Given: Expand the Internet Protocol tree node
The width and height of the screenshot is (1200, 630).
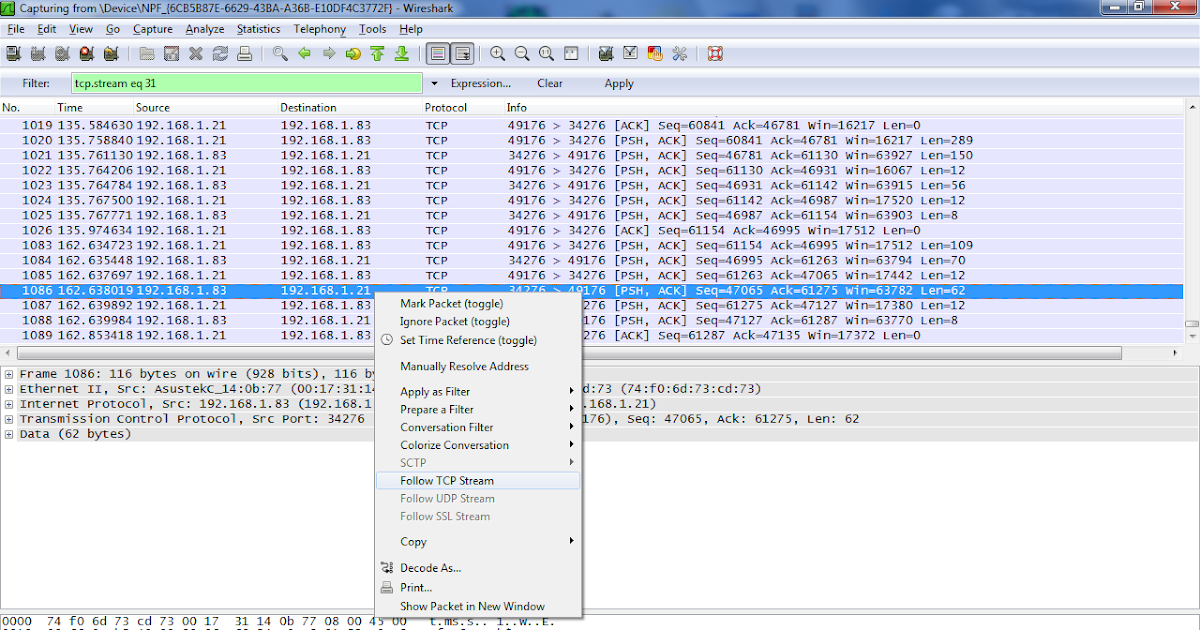Looking at the screenshot, I should pos(9,404).
